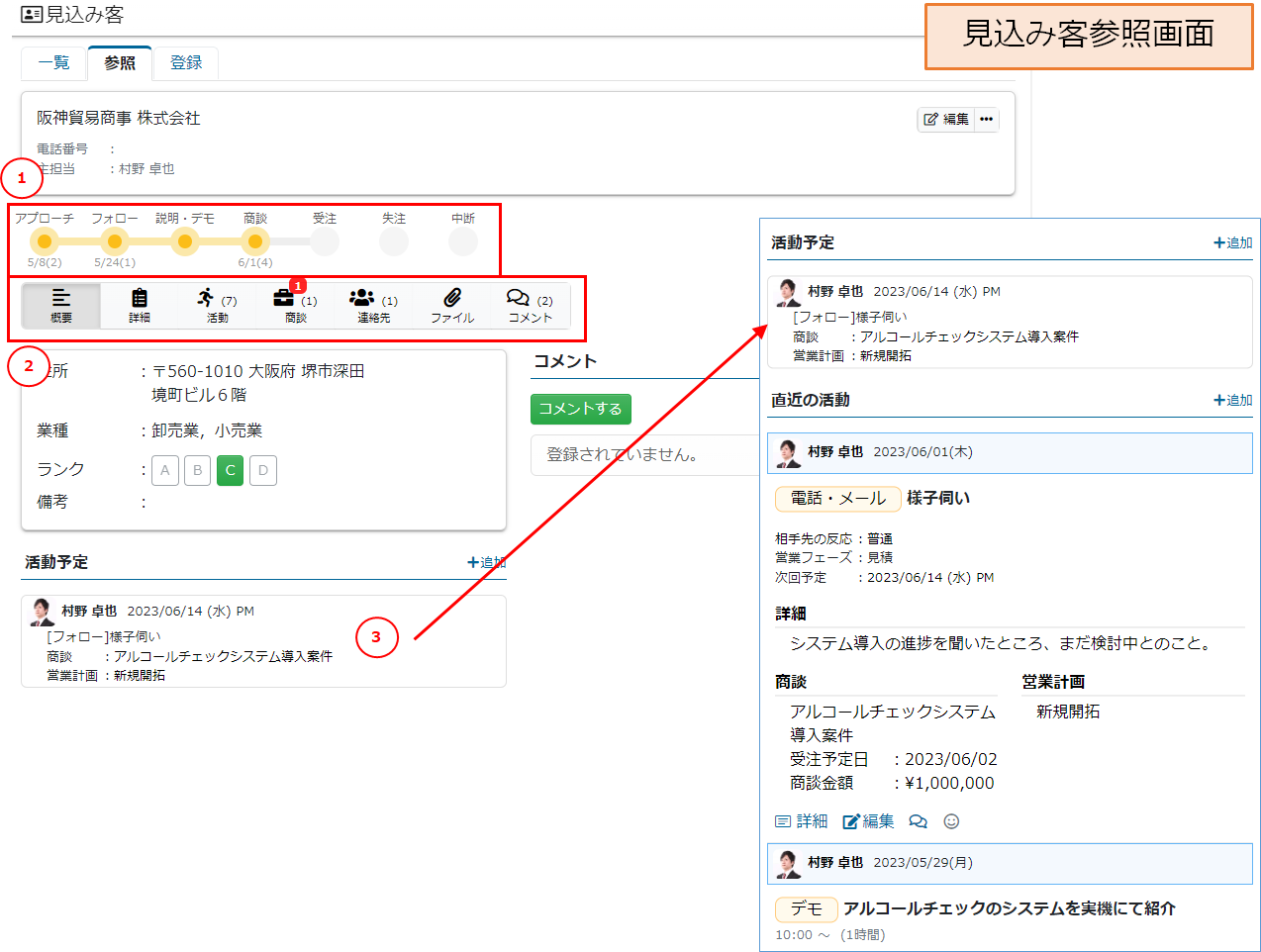
Task: Select rank A button
Action: pyautogui.click(x=165, y=470)
